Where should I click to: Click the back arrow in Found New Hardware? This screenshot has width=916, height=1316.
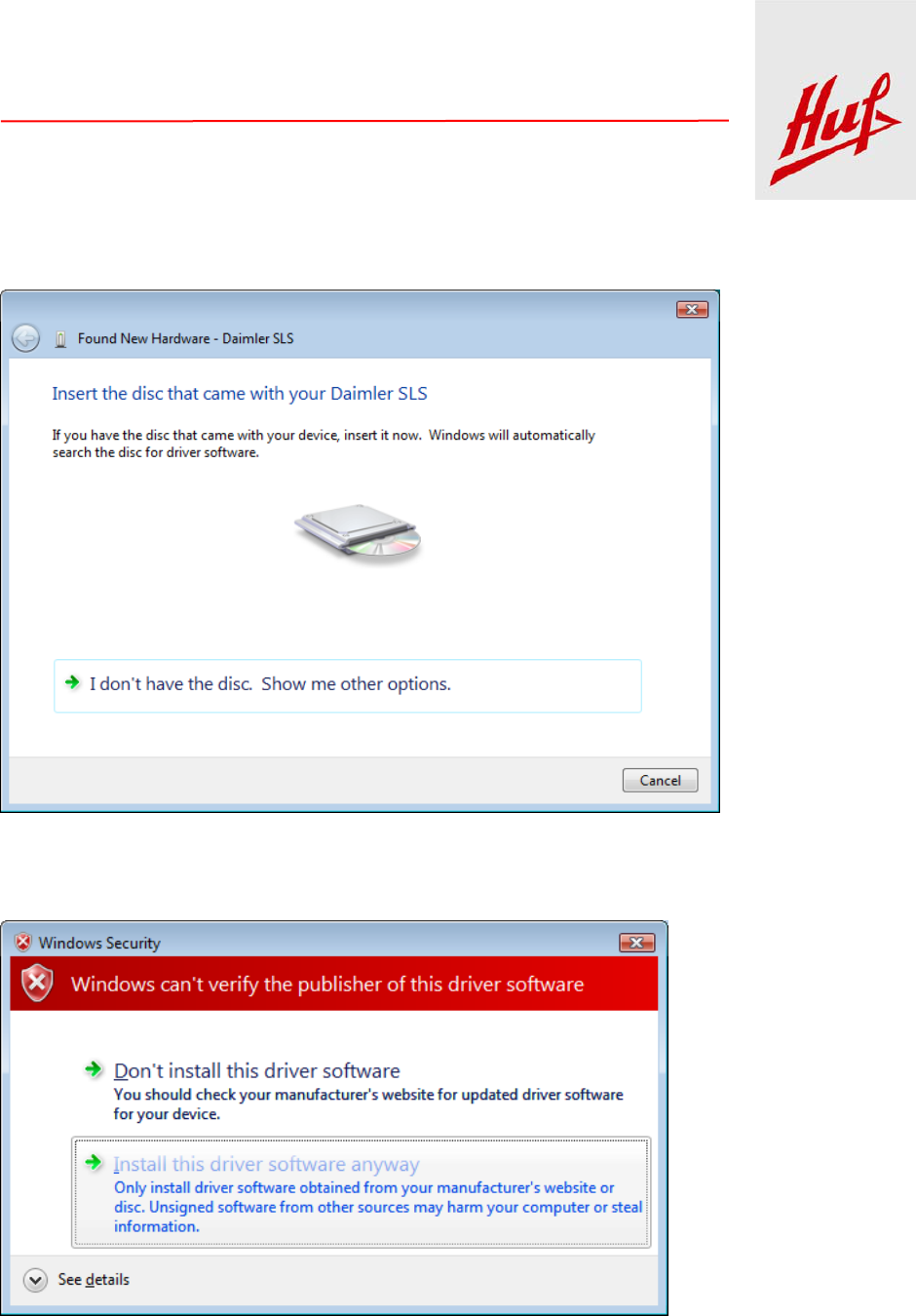click(26, 338)
